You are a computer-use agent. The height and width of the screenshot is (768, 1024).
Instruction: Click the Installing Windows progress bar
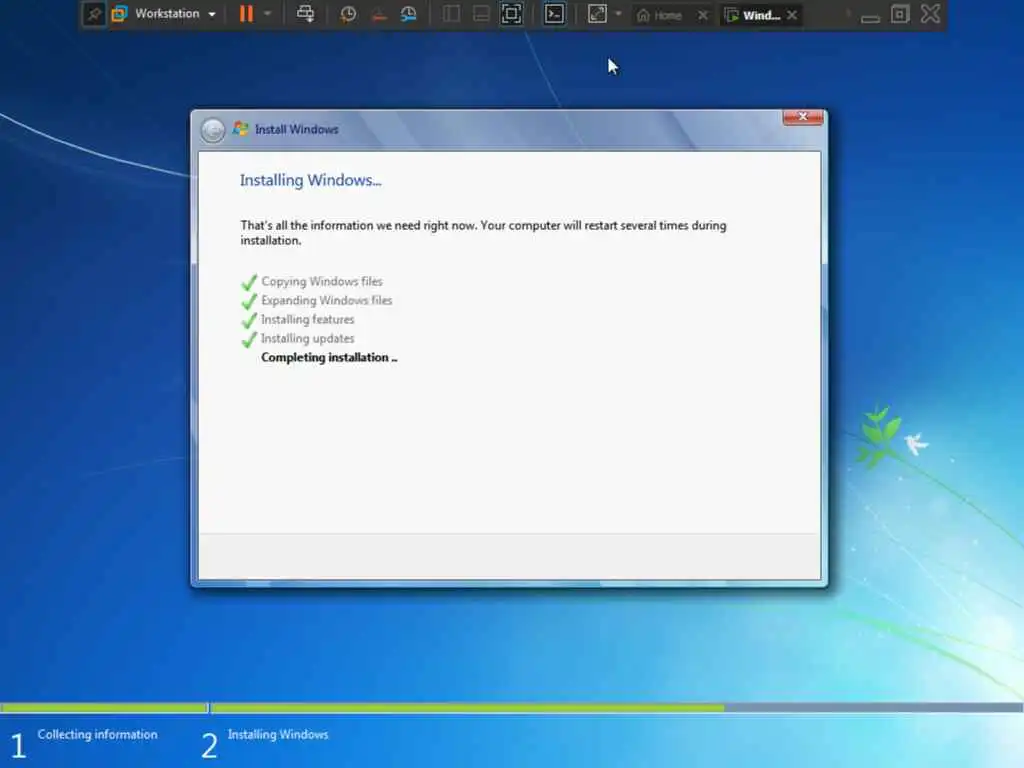pyautogui.click(x=616, y=708)
